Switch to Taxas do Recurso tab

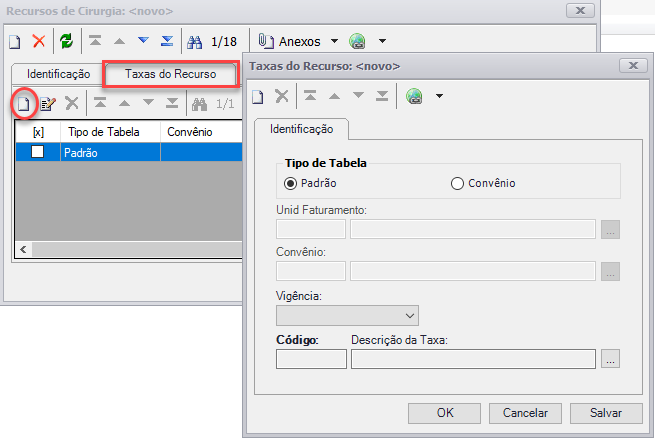[171, 74]
